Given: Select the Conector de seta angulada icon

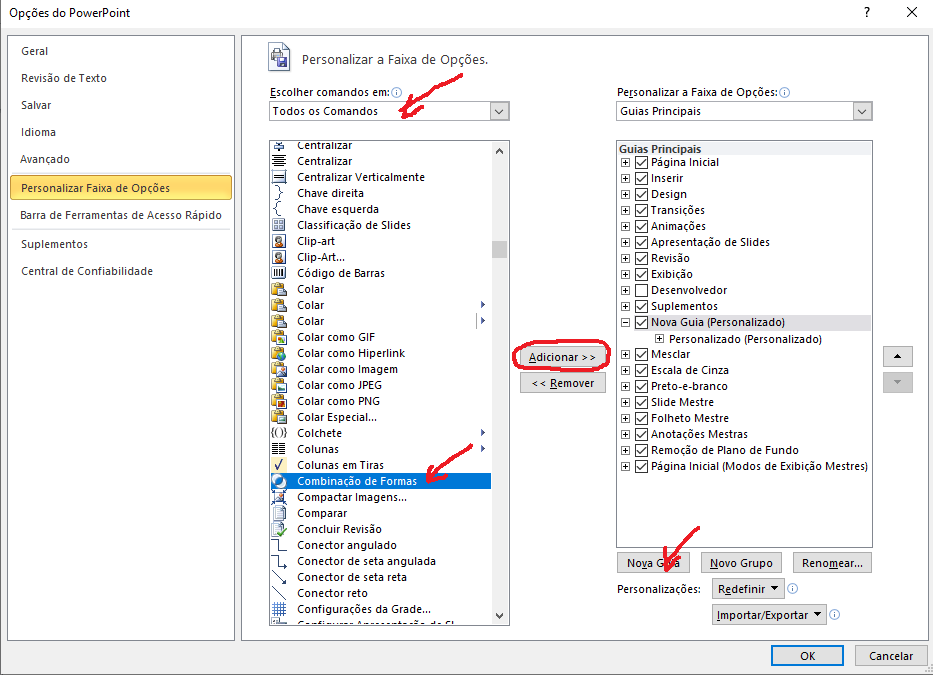Looking at the screenshot, I should pos(278,561).
